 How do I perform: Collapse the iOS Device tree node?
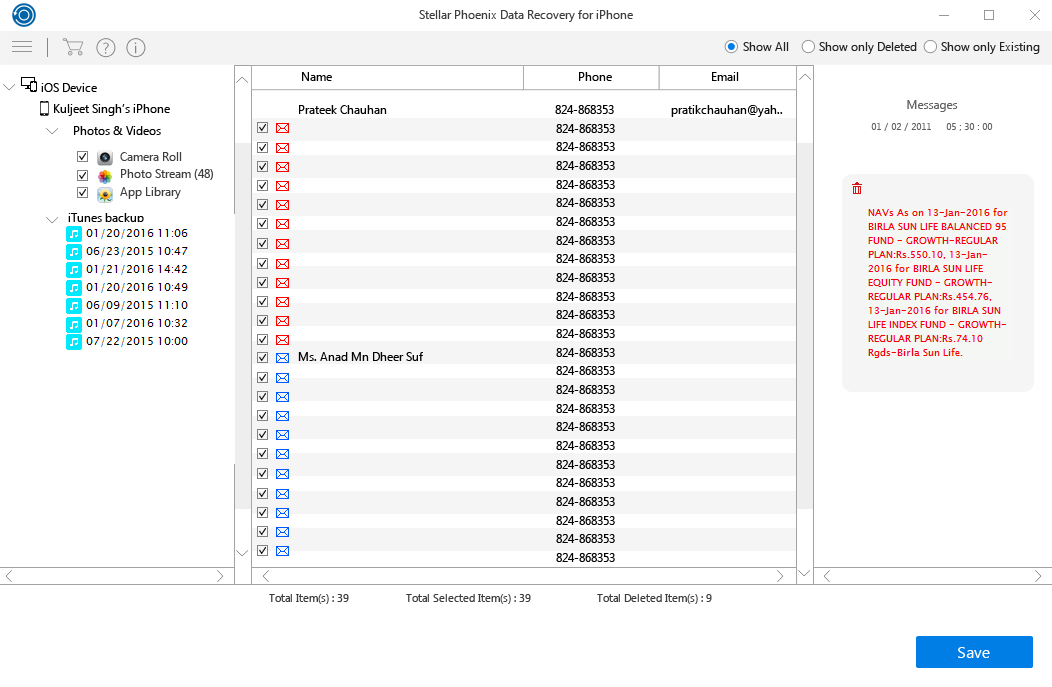coord(9,87)
